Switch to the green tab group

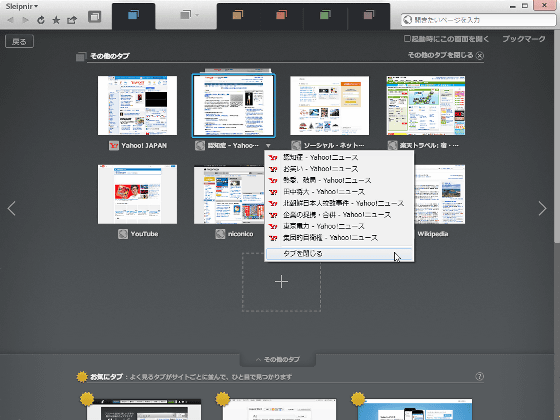click(325, 15)
